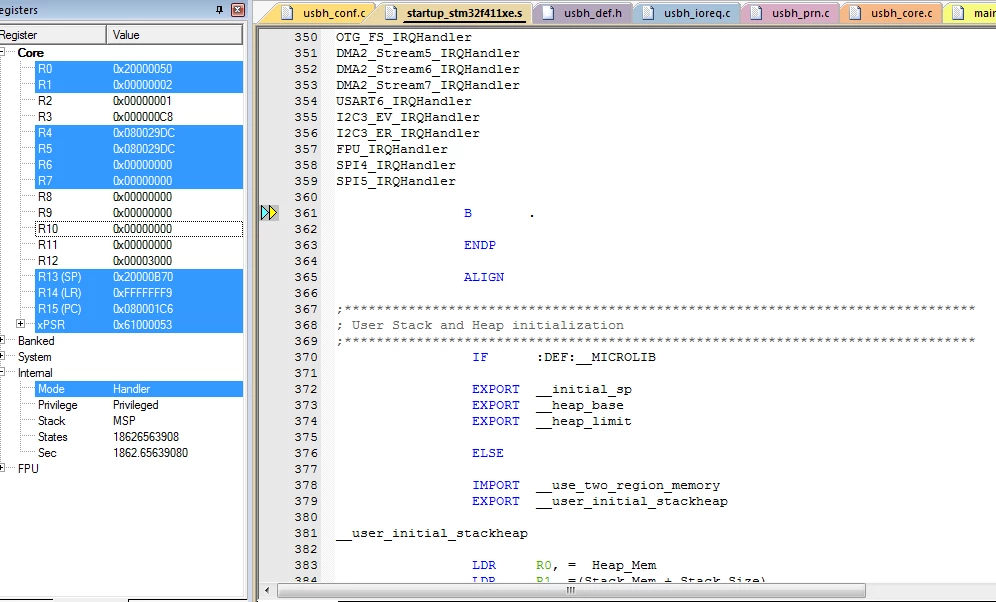Click the file icon on startup_stm32f411xe.s tab
996x602 pixels.
(391, 13)
